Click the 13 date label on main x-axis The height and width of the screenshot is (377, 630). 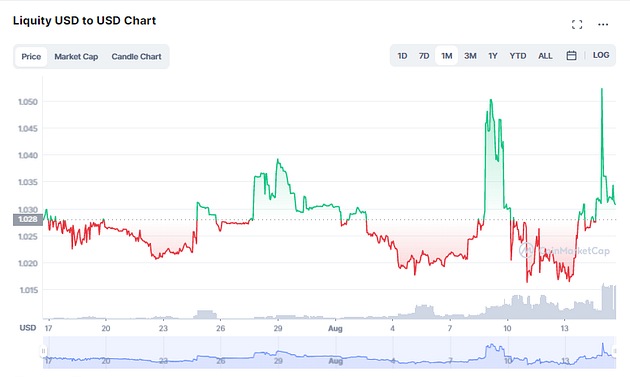click(565, 328)
